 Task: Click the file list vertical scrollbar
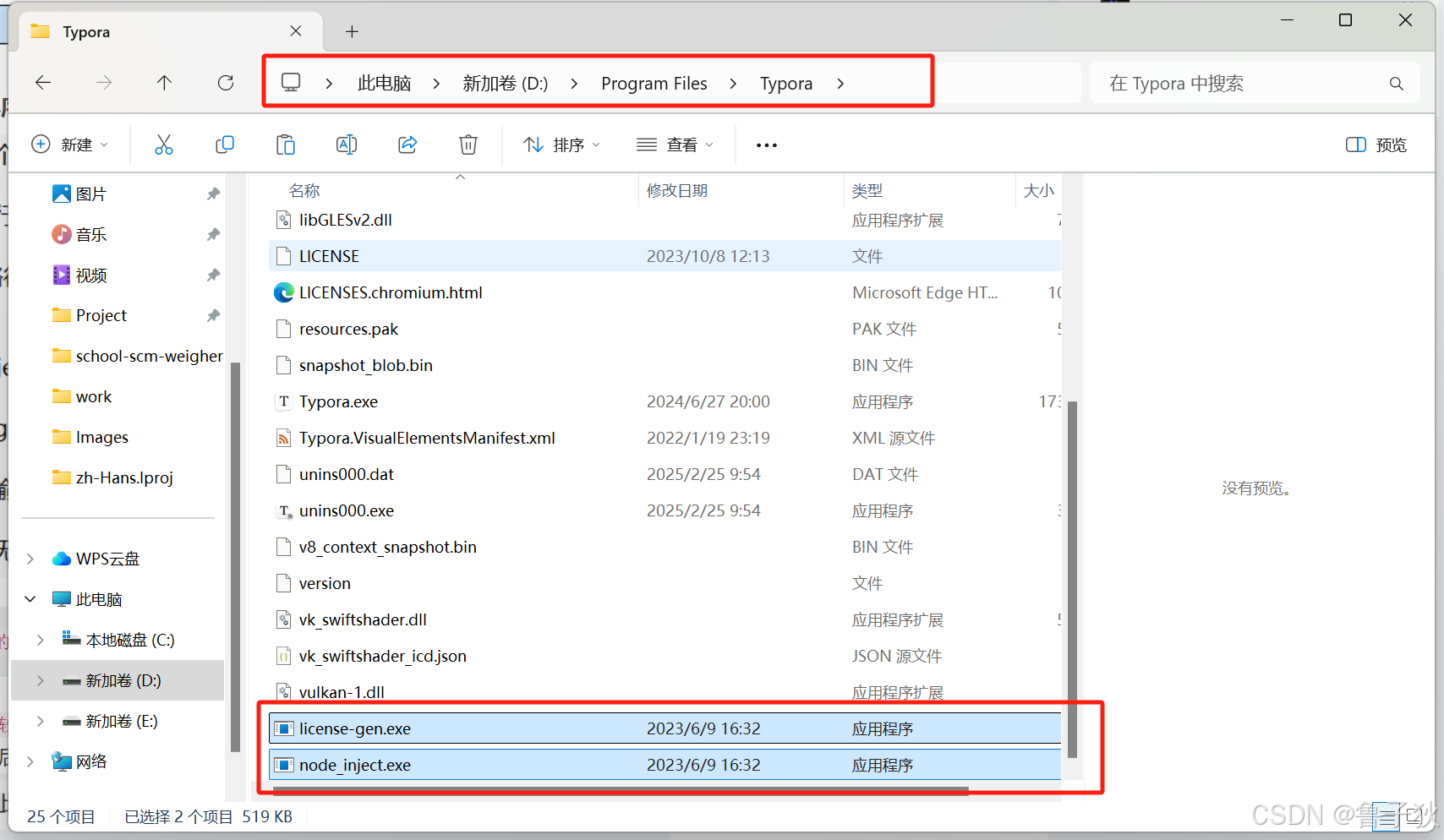(x=1072, y=579)
